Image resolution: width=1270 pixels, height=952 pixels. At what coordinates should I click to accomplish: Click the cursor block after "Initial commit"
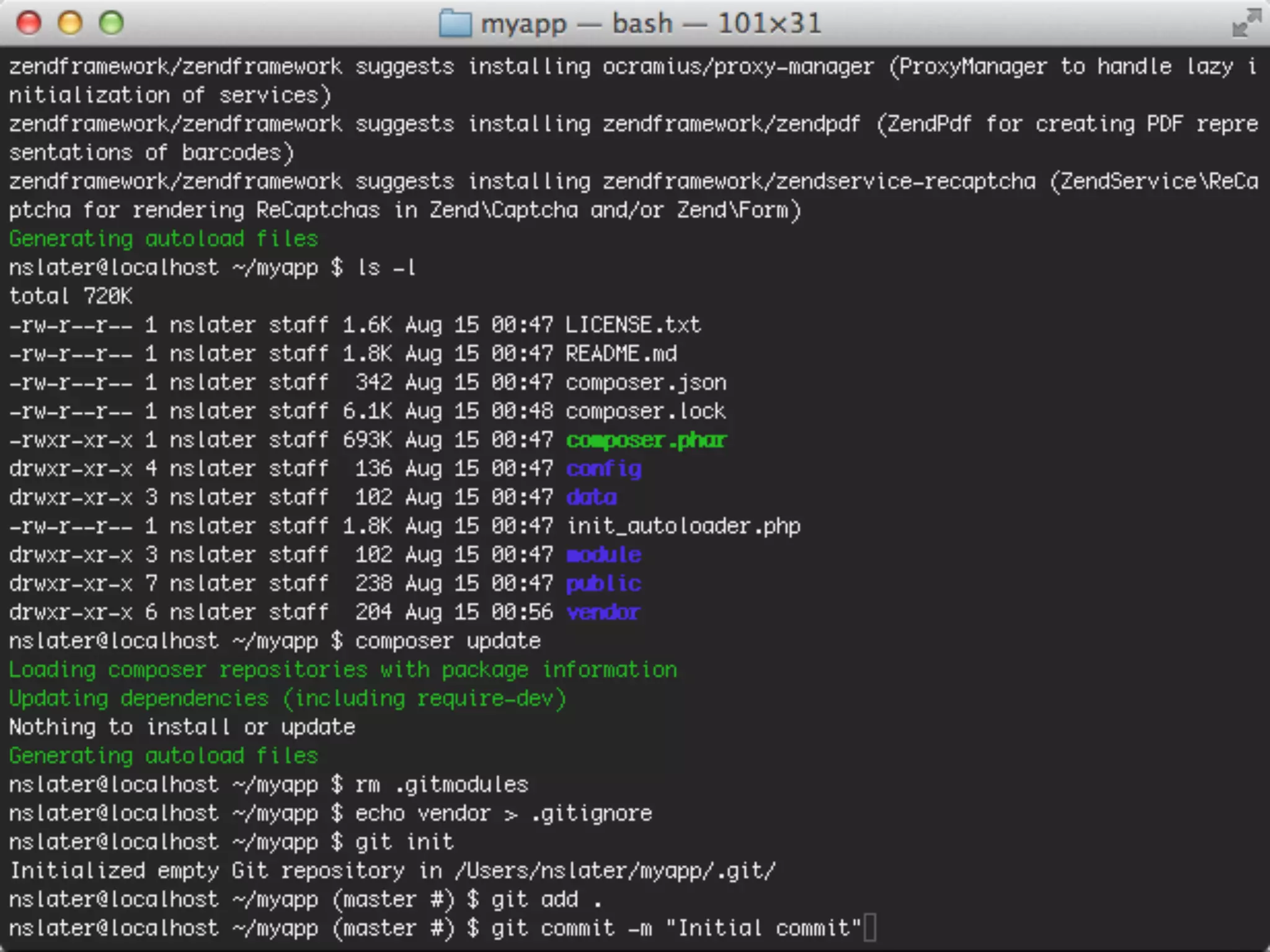(869, 928)
